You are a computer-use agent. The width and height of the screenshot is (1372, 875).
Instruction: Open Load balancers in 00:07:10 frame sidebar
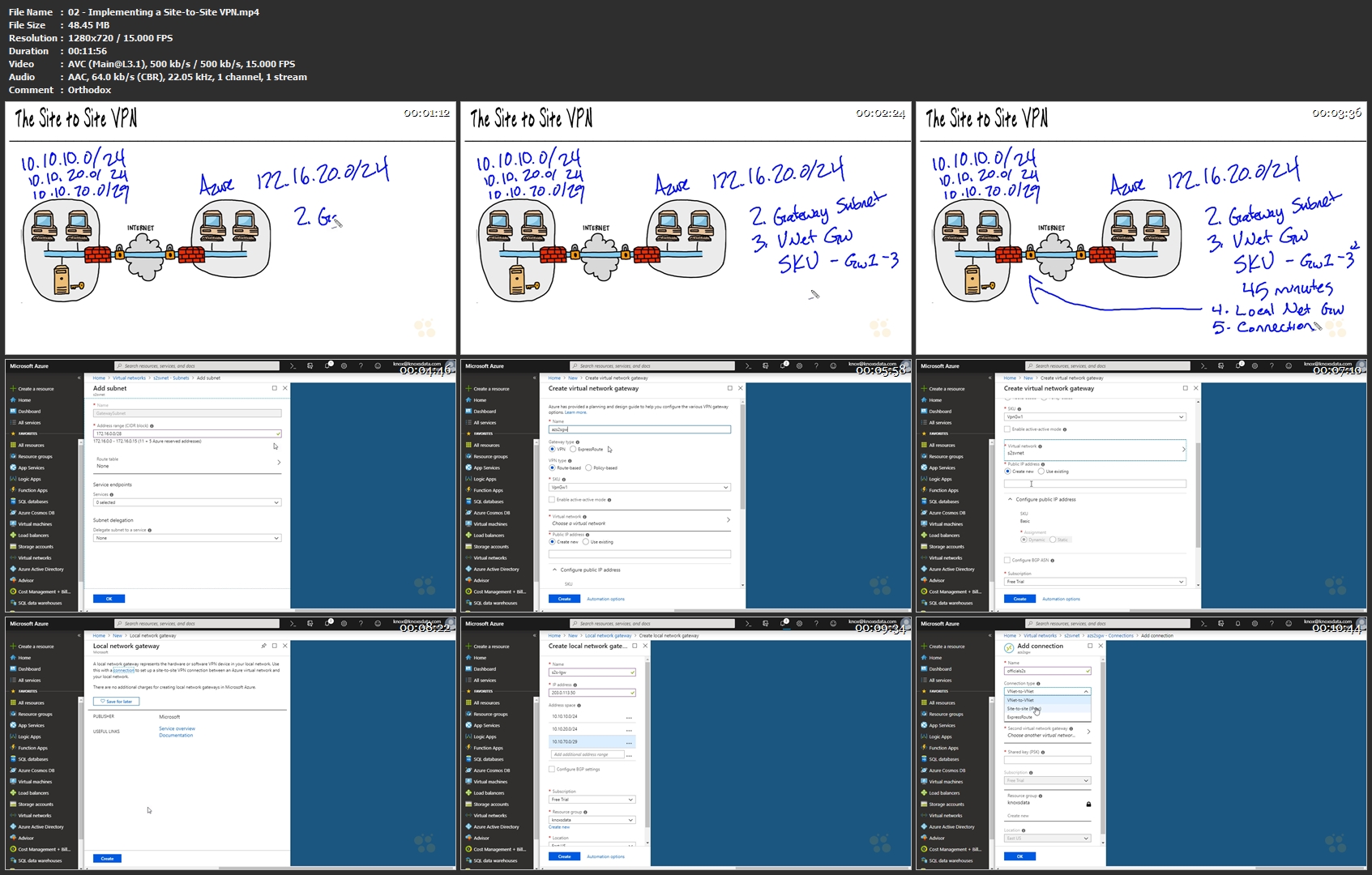pyautogui.click(x=940, y=536)
